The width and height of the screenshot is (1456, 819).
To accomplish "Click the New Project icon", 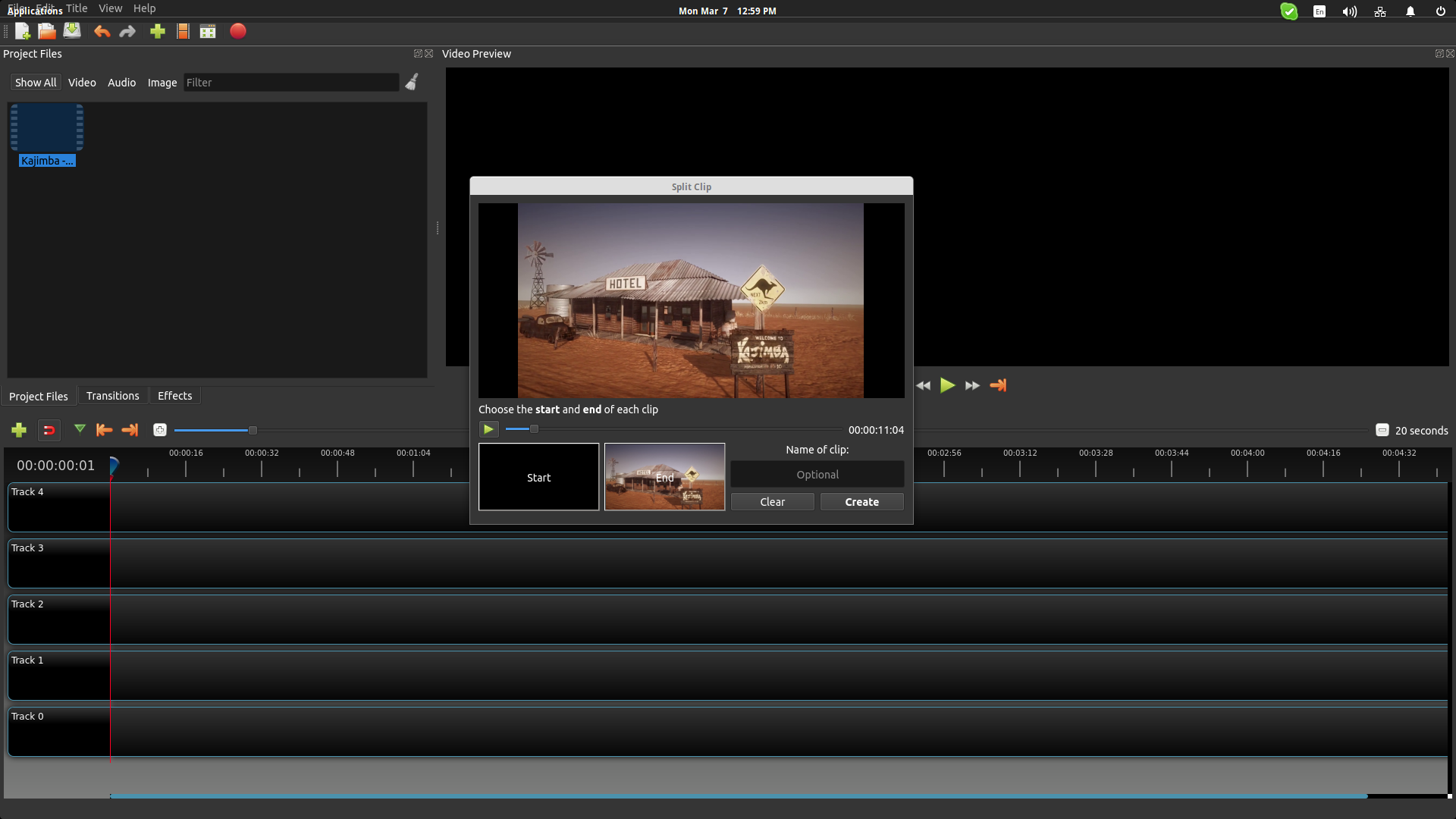I will (x=22, y=31).
